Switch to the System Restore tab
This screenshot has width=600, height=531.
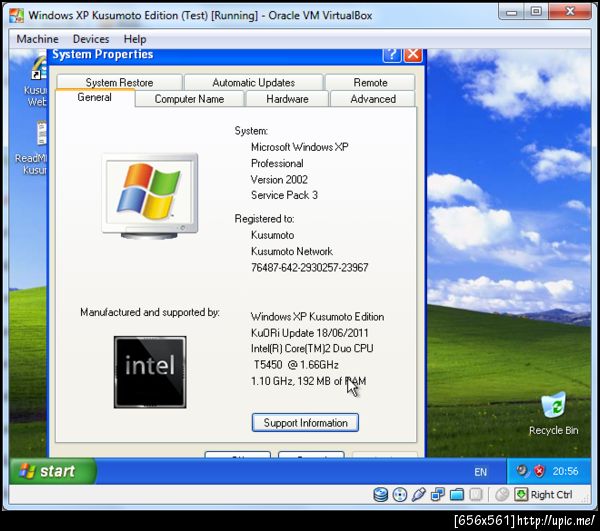[119, 82]
